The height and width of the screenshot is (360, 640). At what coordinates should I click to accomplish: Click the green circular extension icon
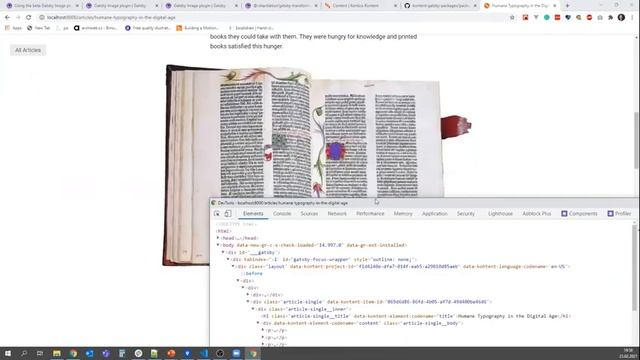(547, 18)
